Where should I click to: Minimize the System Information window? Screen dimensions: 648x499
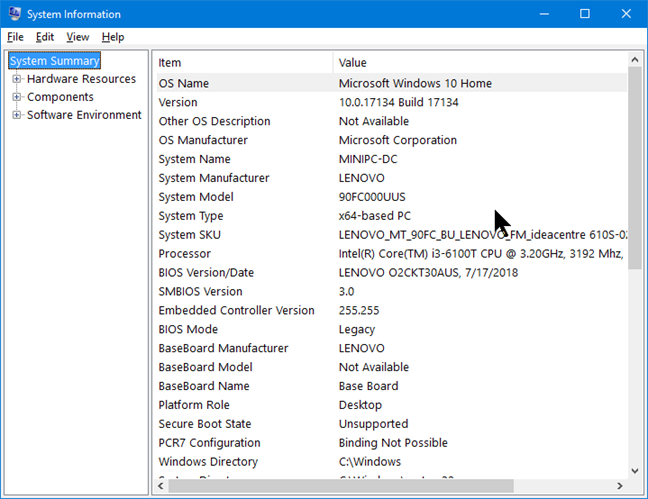[x=545, y=14]
